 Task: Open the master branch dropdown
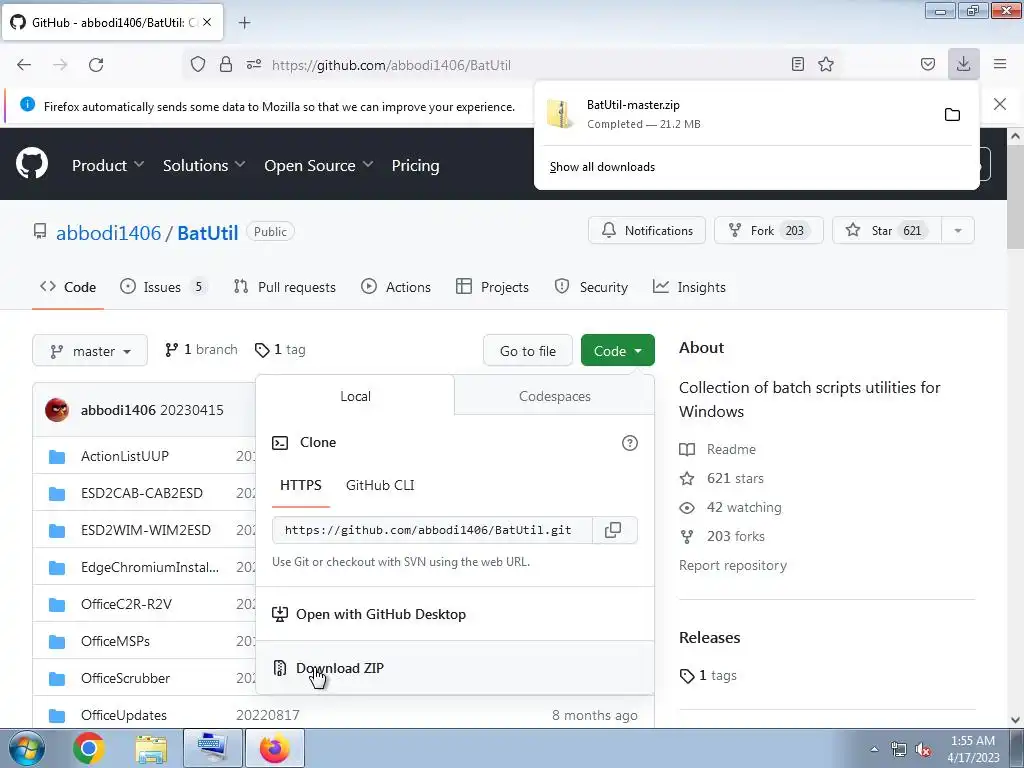click(90, 351)
